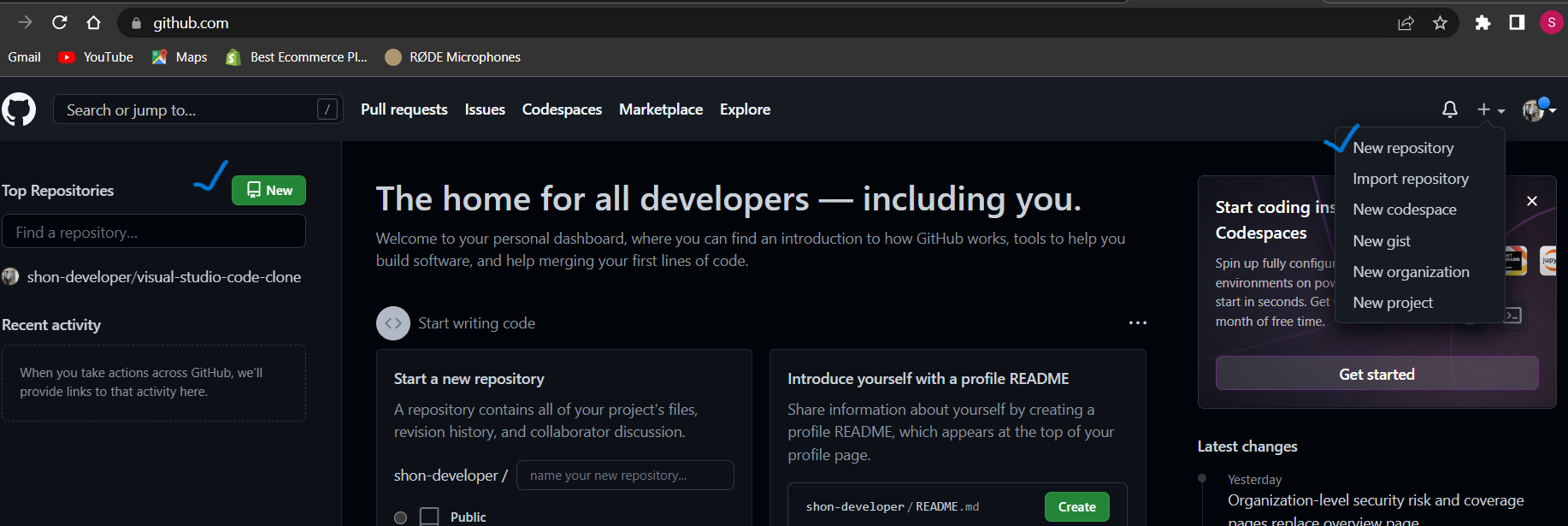Open shon-developer/visual-studio-code-clone repository

163,277
